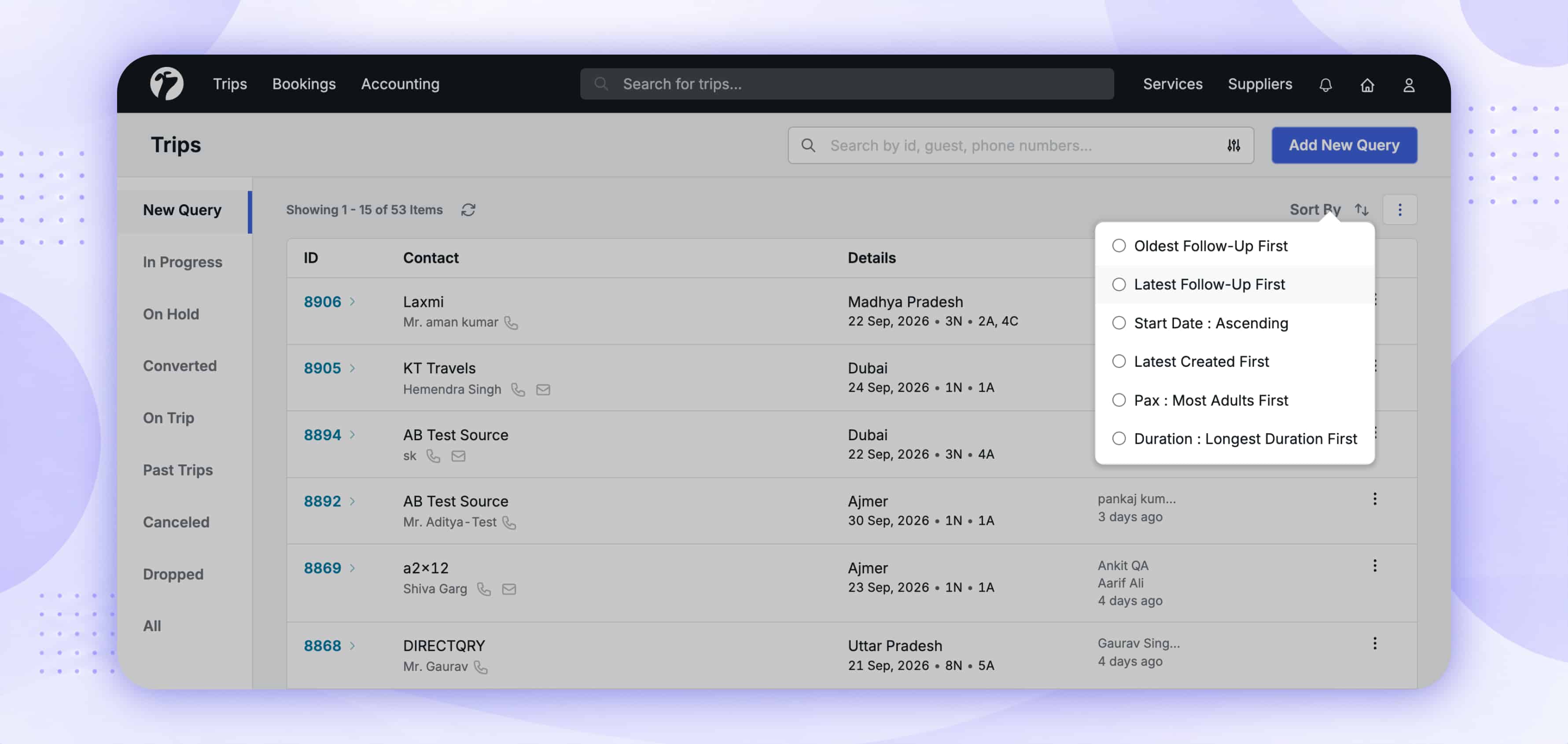The image size is (1568, 744).
Task: Select Pax : Most Adults First option
Action: (x=1234, y=401)
